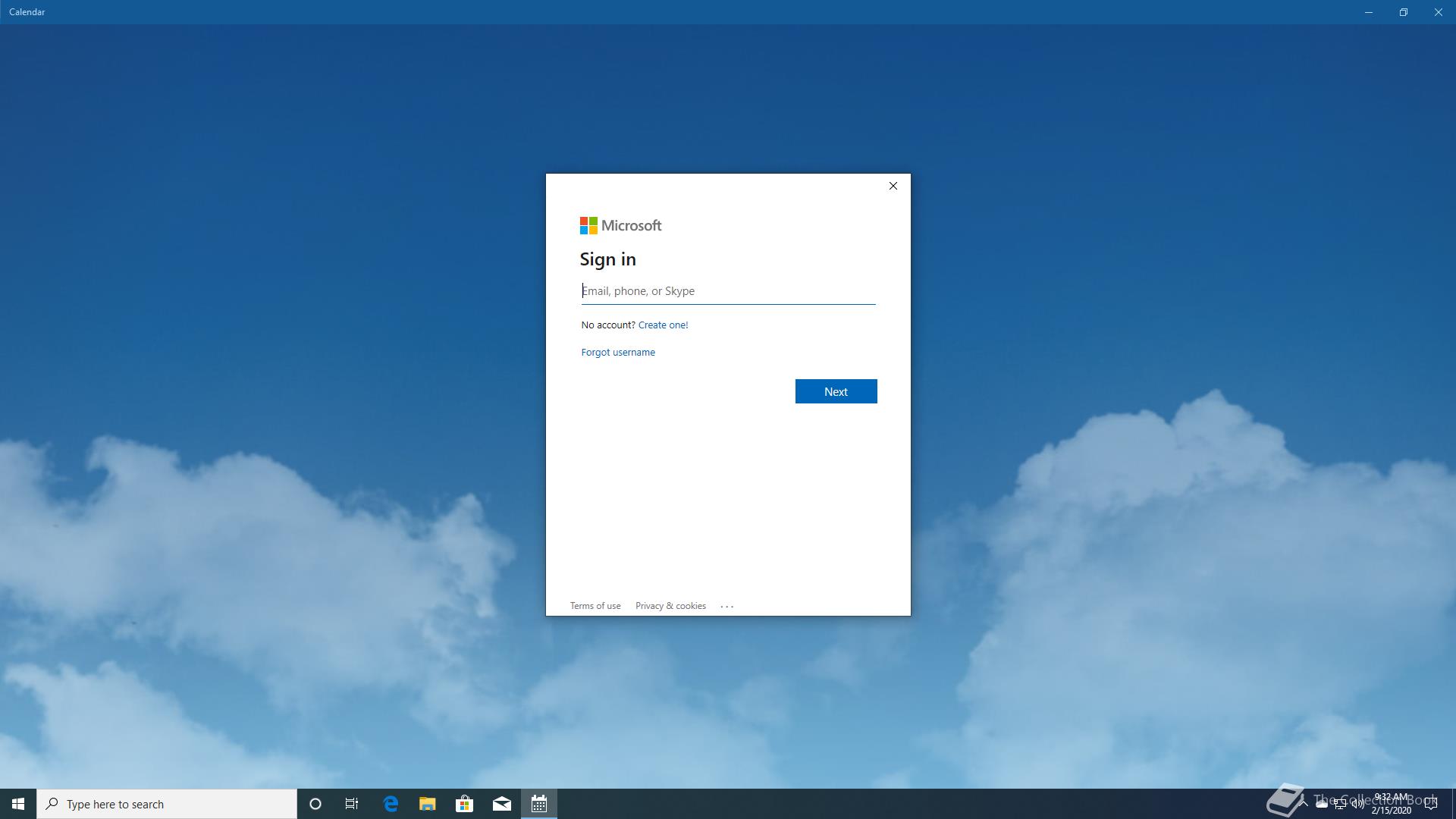Open the Action Center notifications icon
1456x819 pixels.
pos(1430,804)
